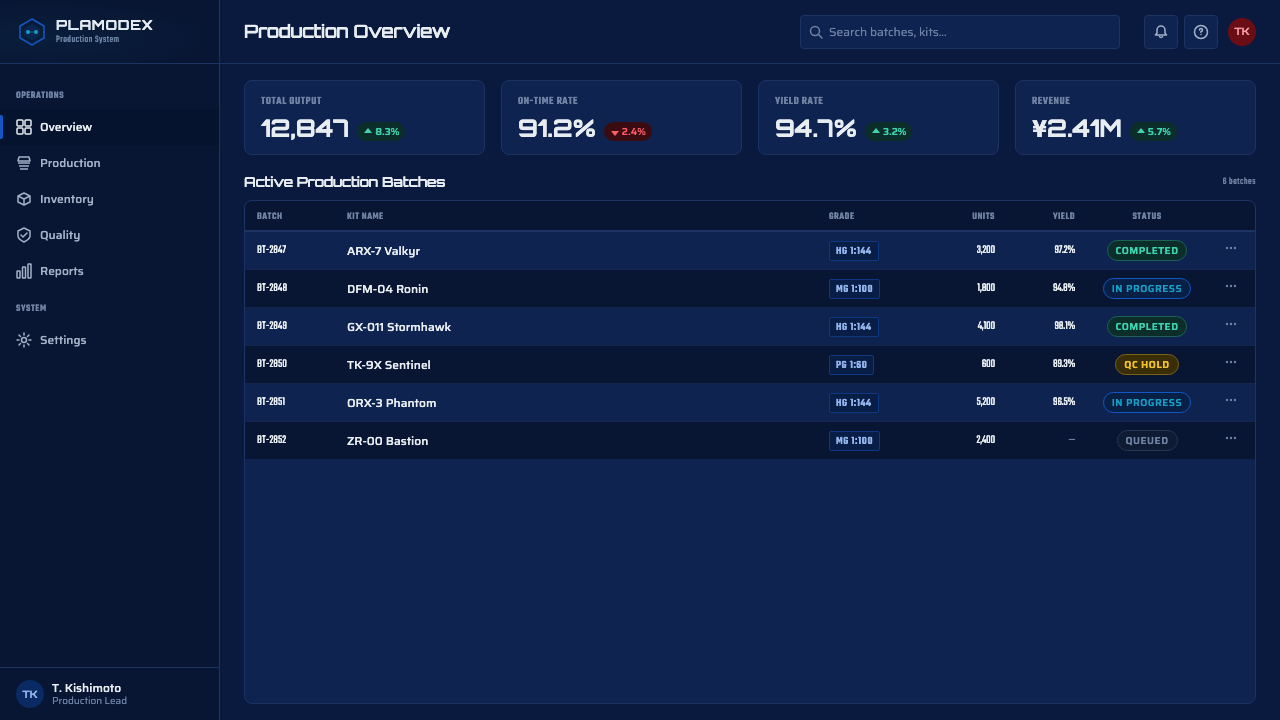Click the PLAMODEX hexagon logo

pos(32,32)
